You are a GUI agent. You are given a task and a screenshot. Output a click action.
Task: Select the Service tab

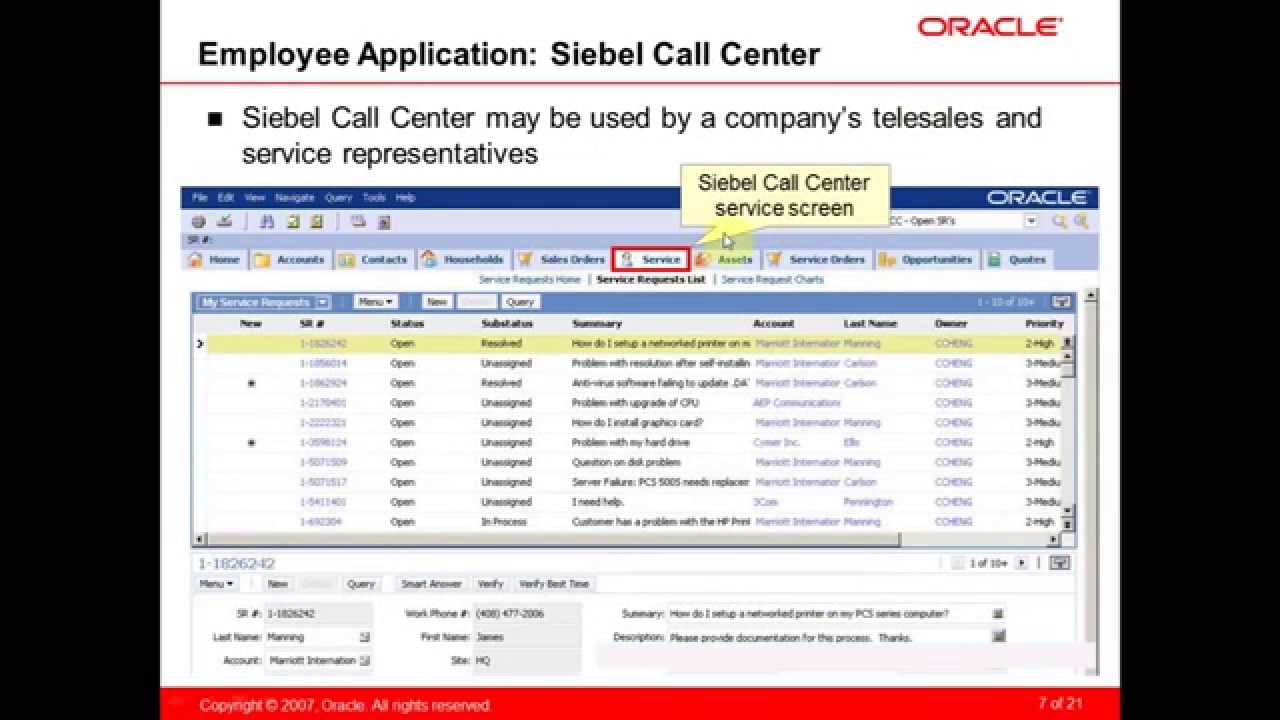[x=650, y=259]
